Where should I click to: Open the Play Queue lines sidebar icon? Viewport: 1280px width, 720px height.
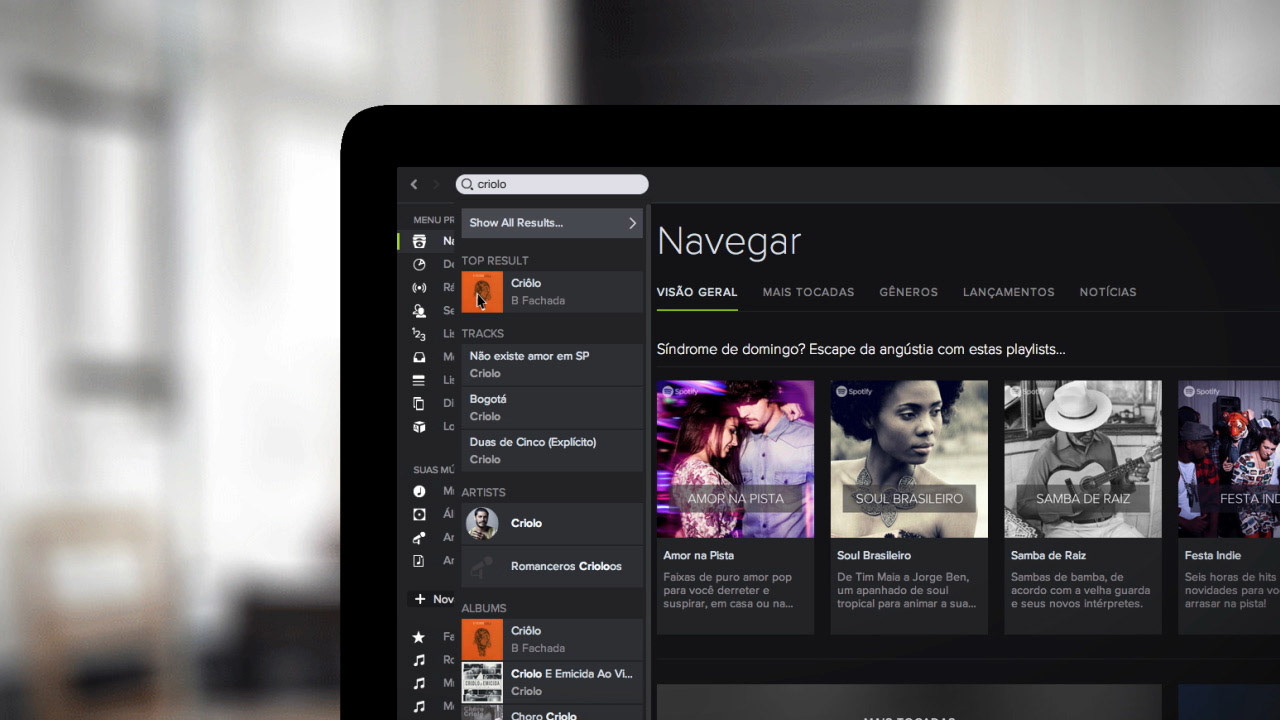(419, 380)
